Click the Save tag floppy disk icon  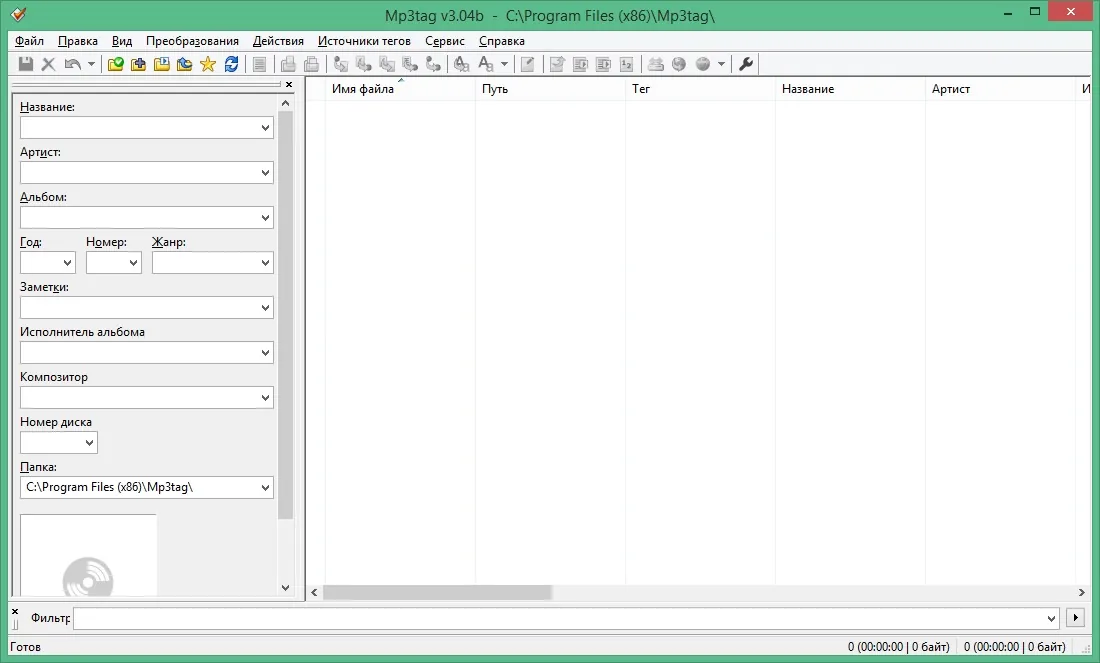click(x=26, y=64)
